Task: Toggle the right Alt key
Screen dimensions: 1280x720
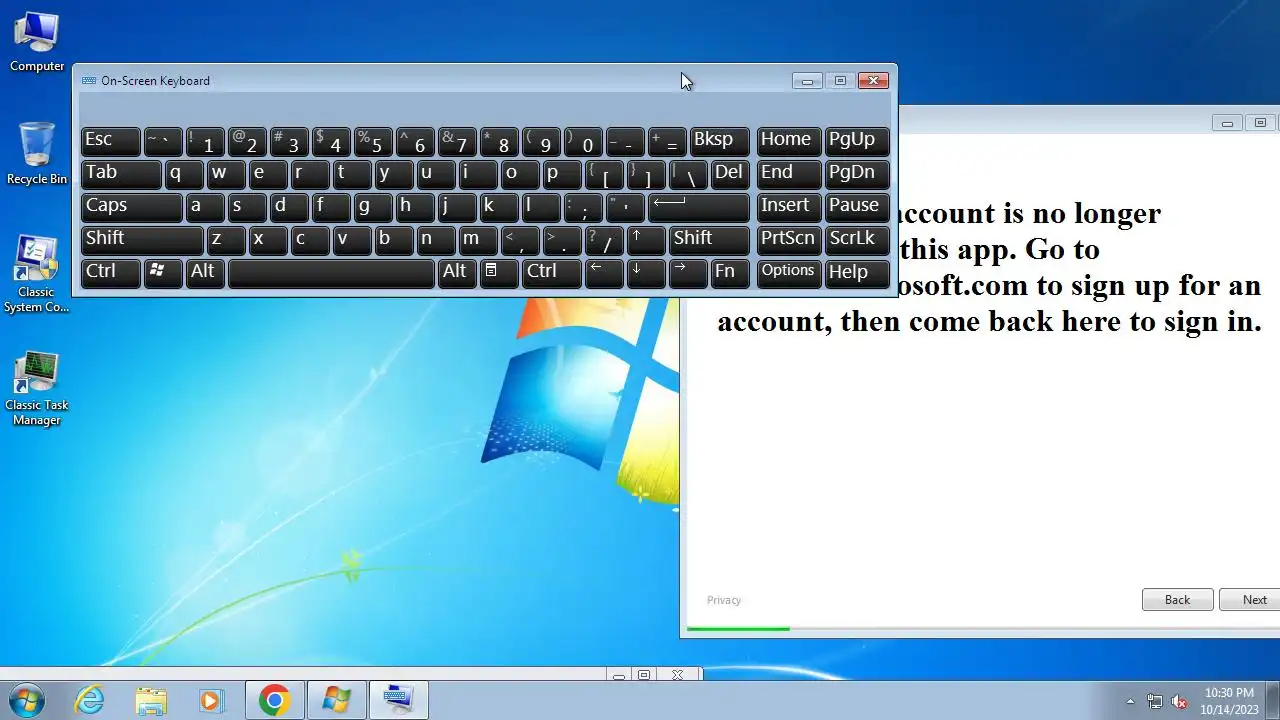Action: [457, 273]
